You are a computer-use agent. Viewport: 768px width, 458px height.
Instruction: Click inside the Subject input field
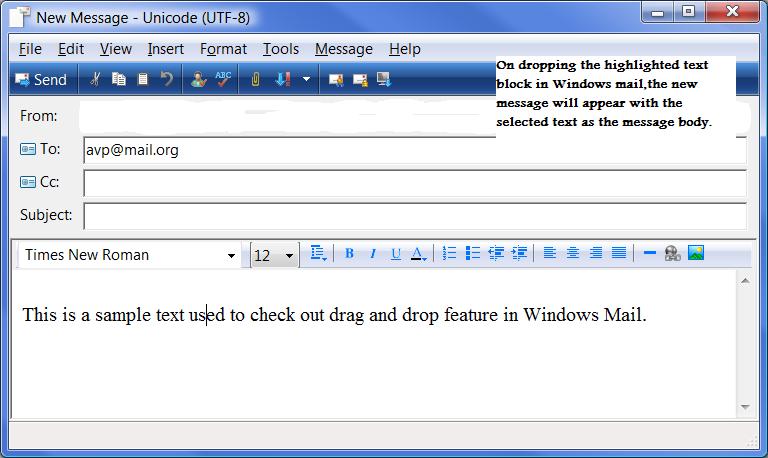pyautogui.click(x=415, y=216)
